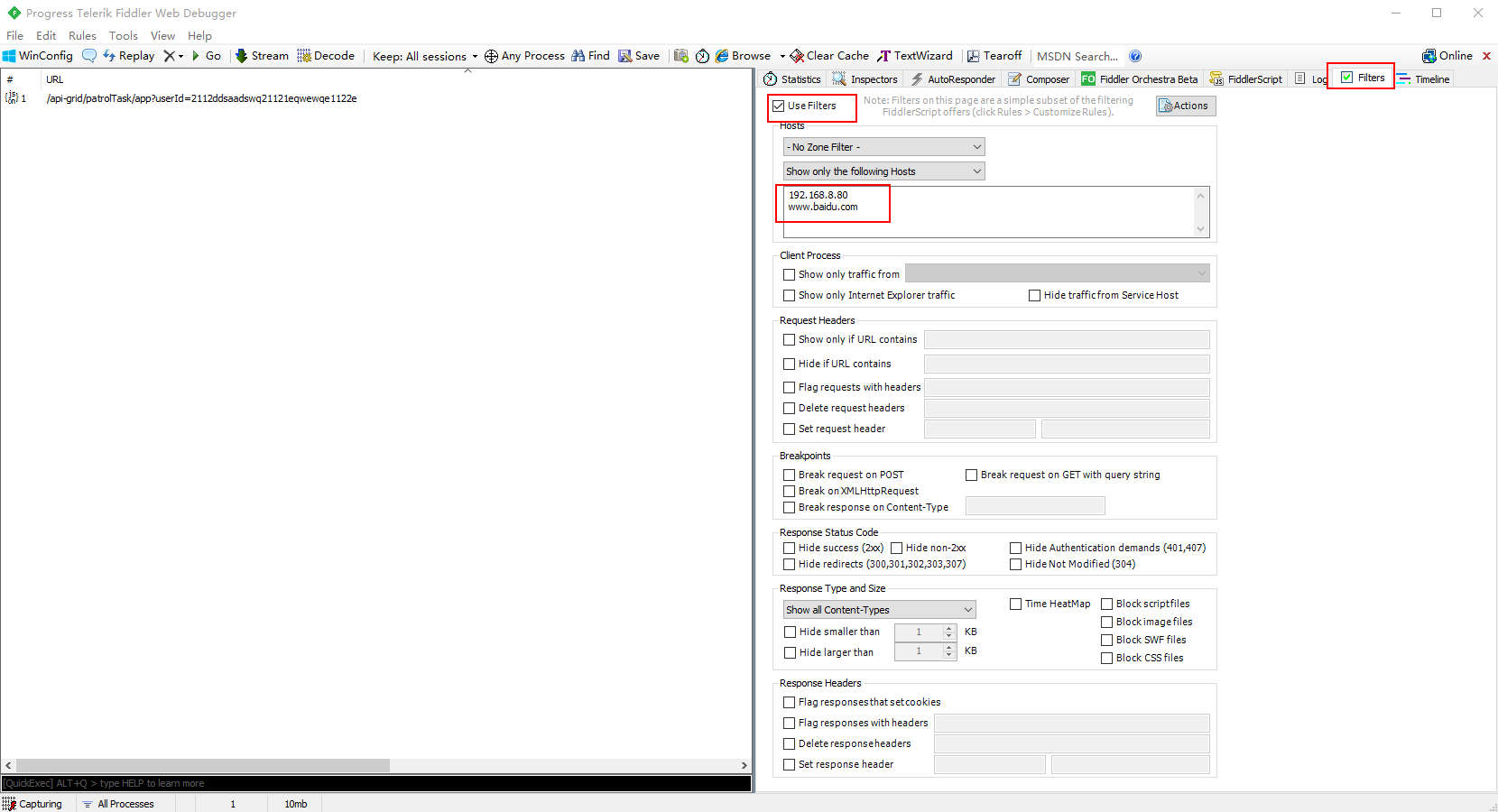Open the Composer tab
1498x812 pixels.
coord(1039,79)
